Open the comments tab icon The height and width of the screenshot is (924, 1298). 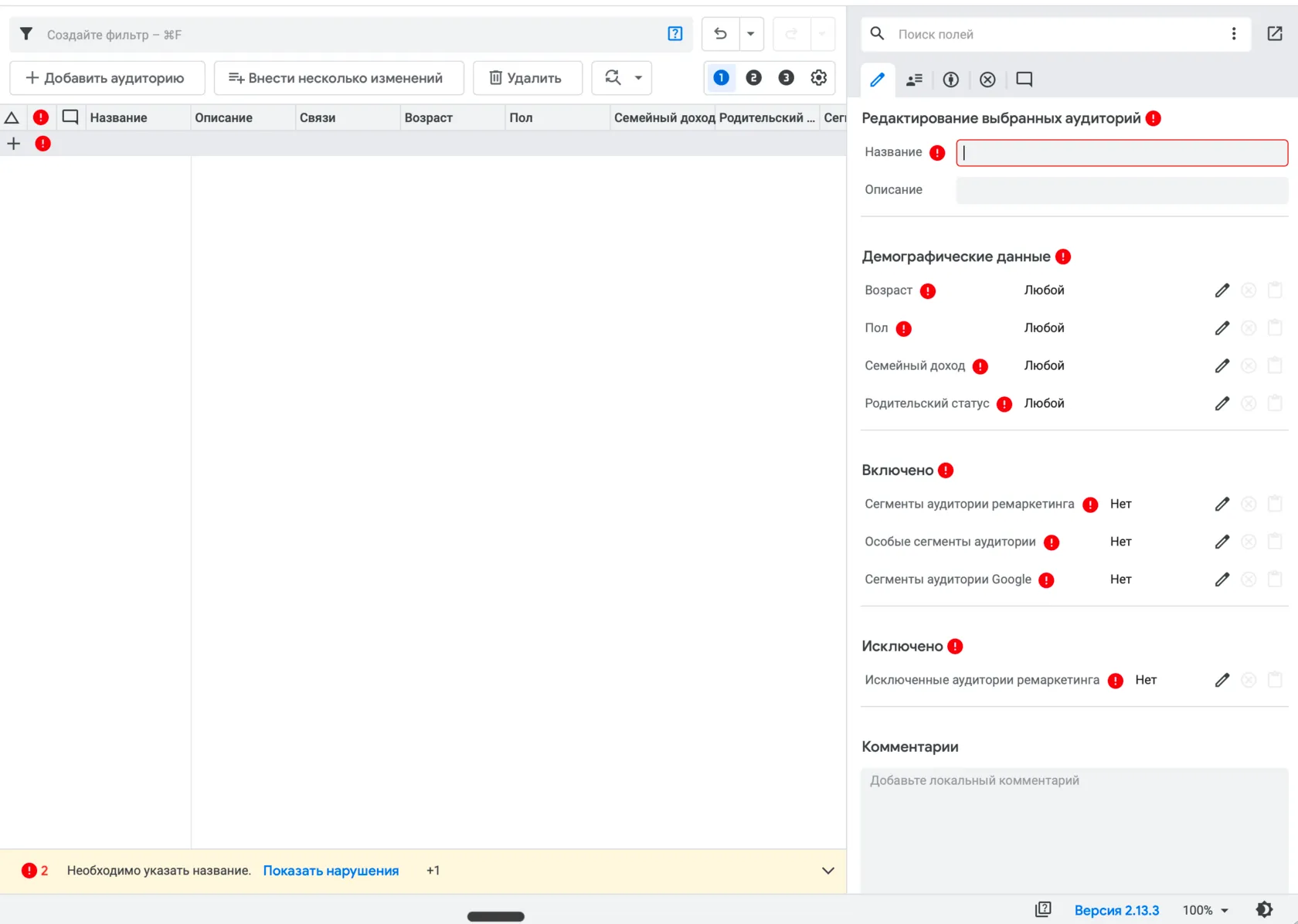(1024, 80)
